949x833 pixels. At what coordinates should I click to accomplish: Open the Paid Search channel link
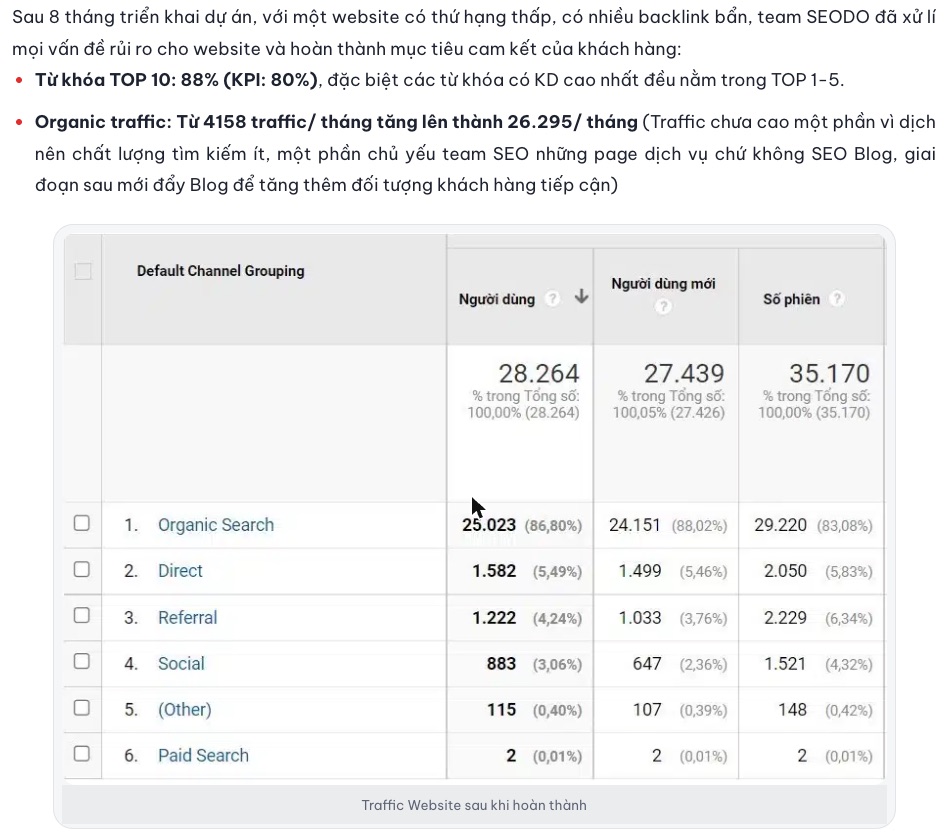[x=203, y=755]
